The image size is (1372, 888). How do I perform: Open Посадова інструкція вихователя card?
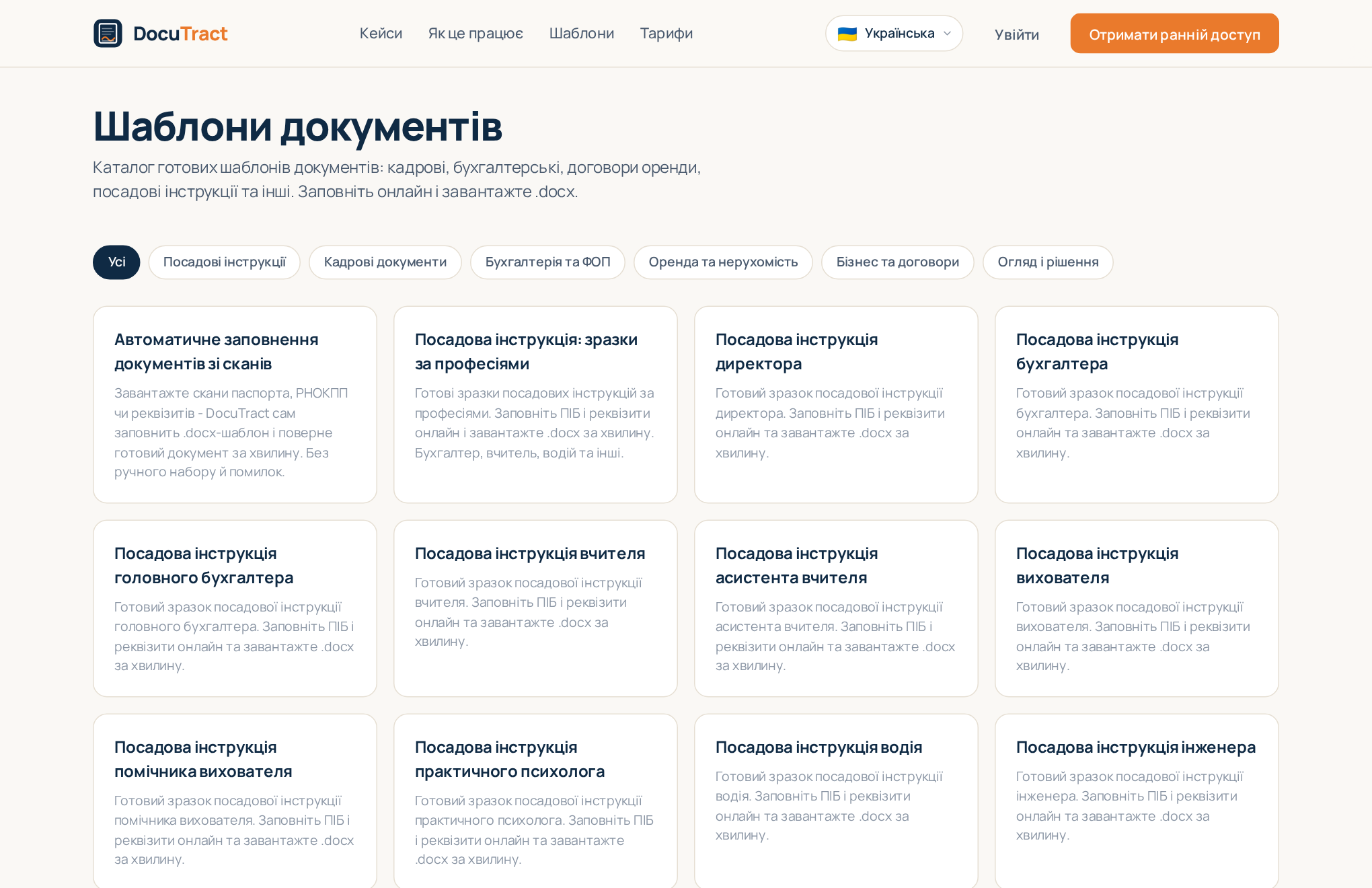click(x=1137, y=608)
